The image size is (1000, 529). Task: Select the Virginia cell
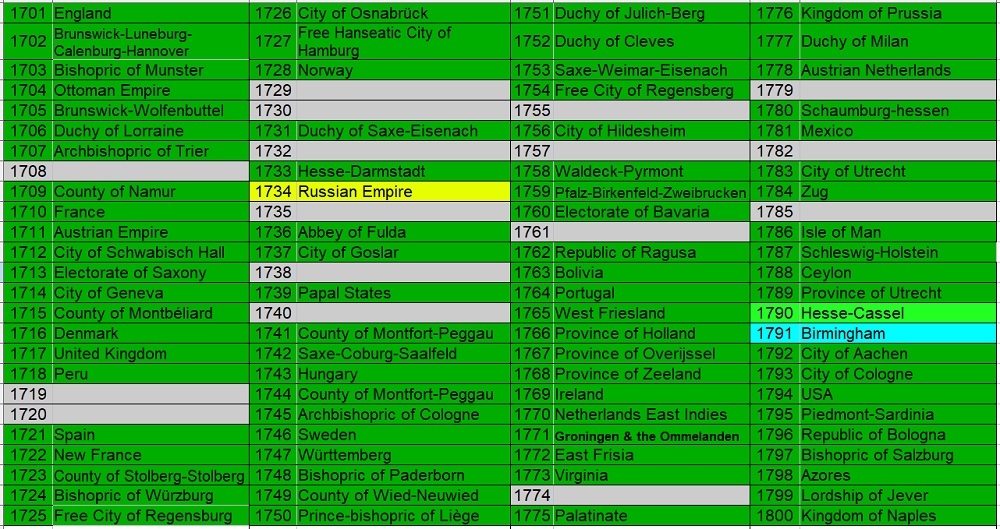651,475
